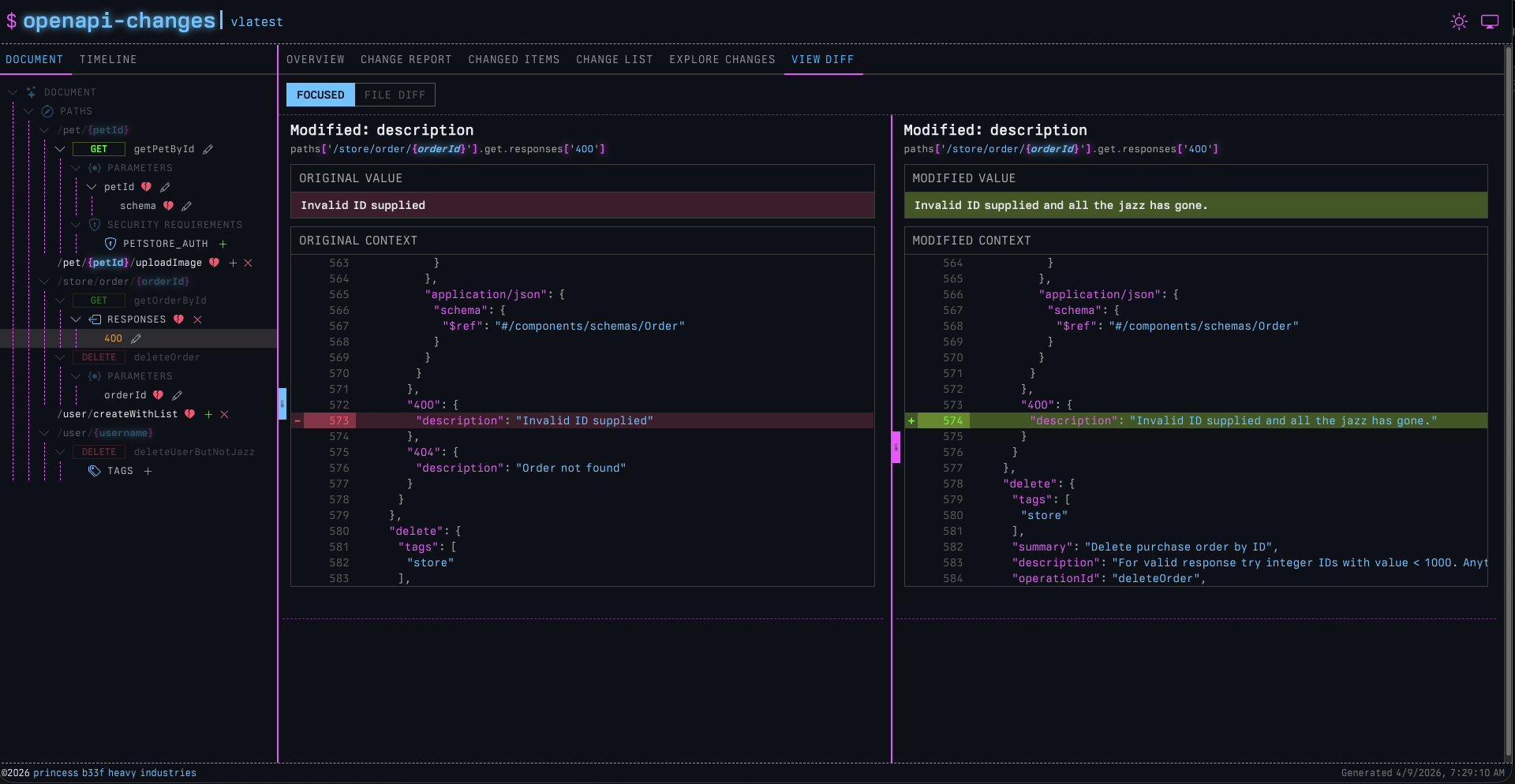Switch to FILE DIFF mode
This screenshot has height=784, width=1515.
pos(395,95)
